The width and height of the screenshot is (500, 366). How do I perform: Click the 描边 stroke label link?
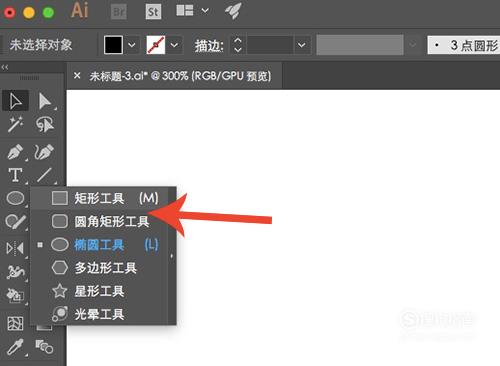[x=209, y=46]
